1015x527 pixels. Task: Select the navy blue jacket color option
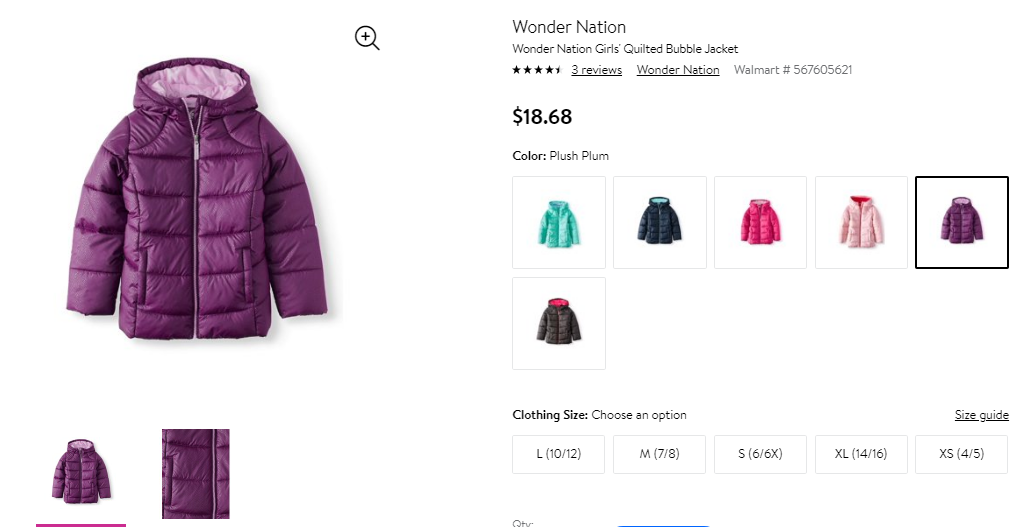point(660,222)
